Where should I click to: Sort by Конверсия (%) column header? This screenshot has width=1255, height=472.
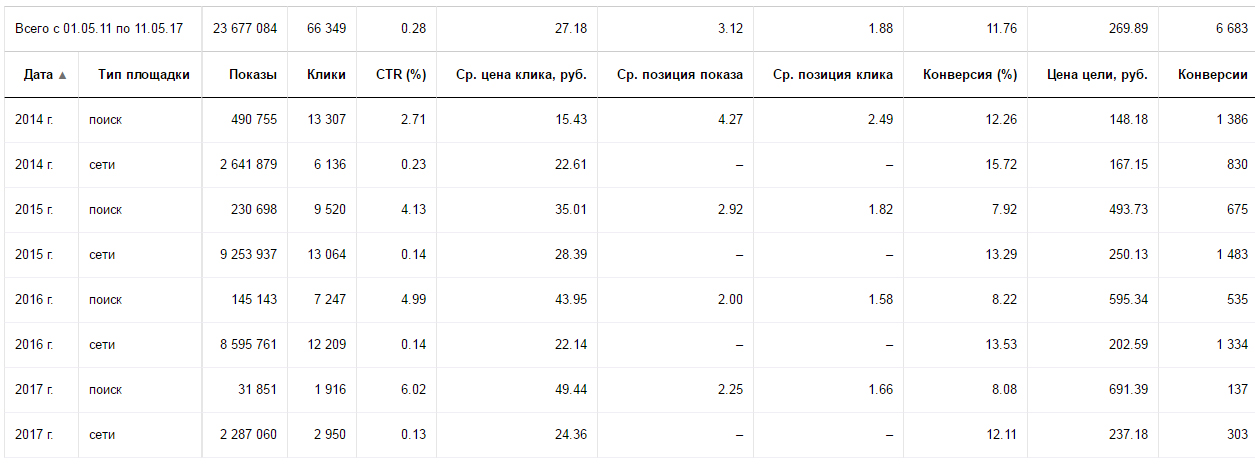(970, 75)
